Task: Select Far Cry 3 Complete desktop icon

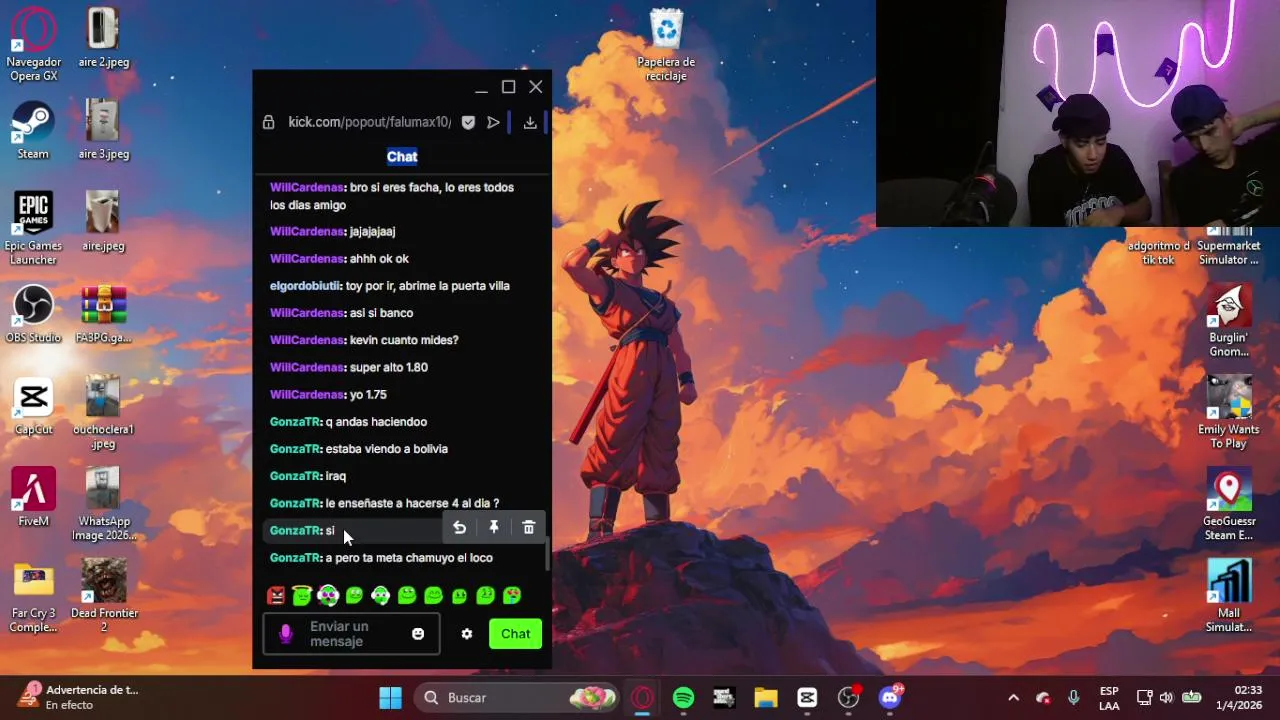Action: click(33, 597)
